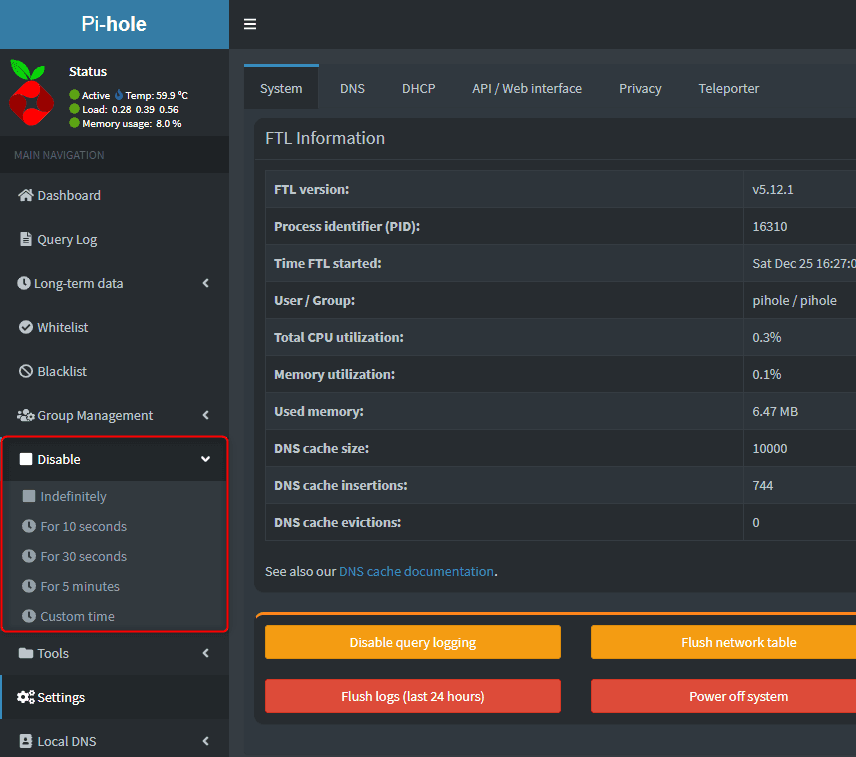Select Disable For 5 minutes

115,586
